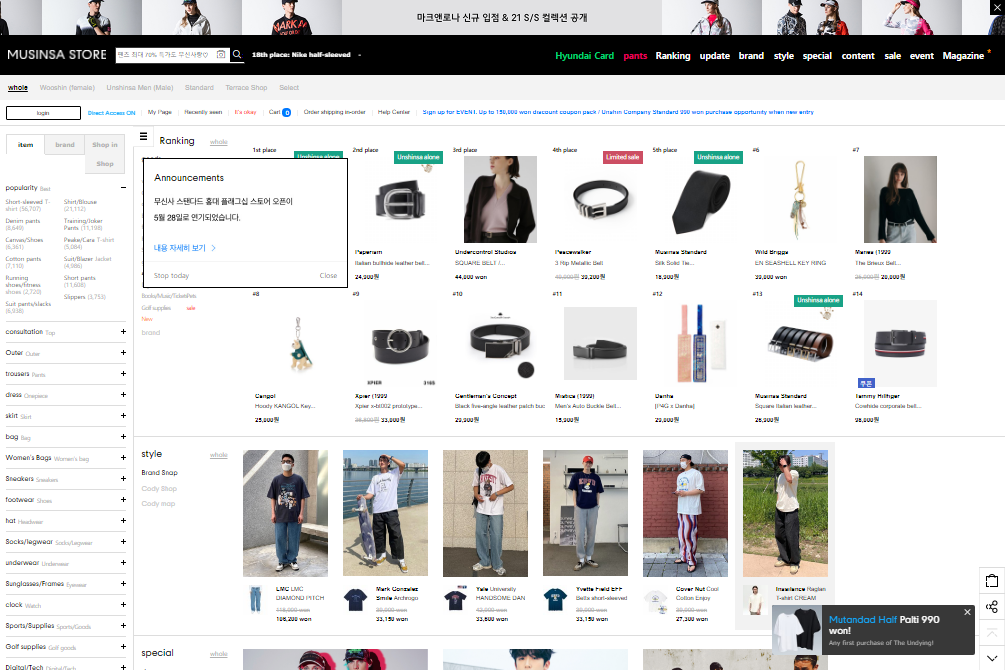Screen dimensions: 1005x670
Task: Click the share icon on right sidebar
Action: coord(992,607)
